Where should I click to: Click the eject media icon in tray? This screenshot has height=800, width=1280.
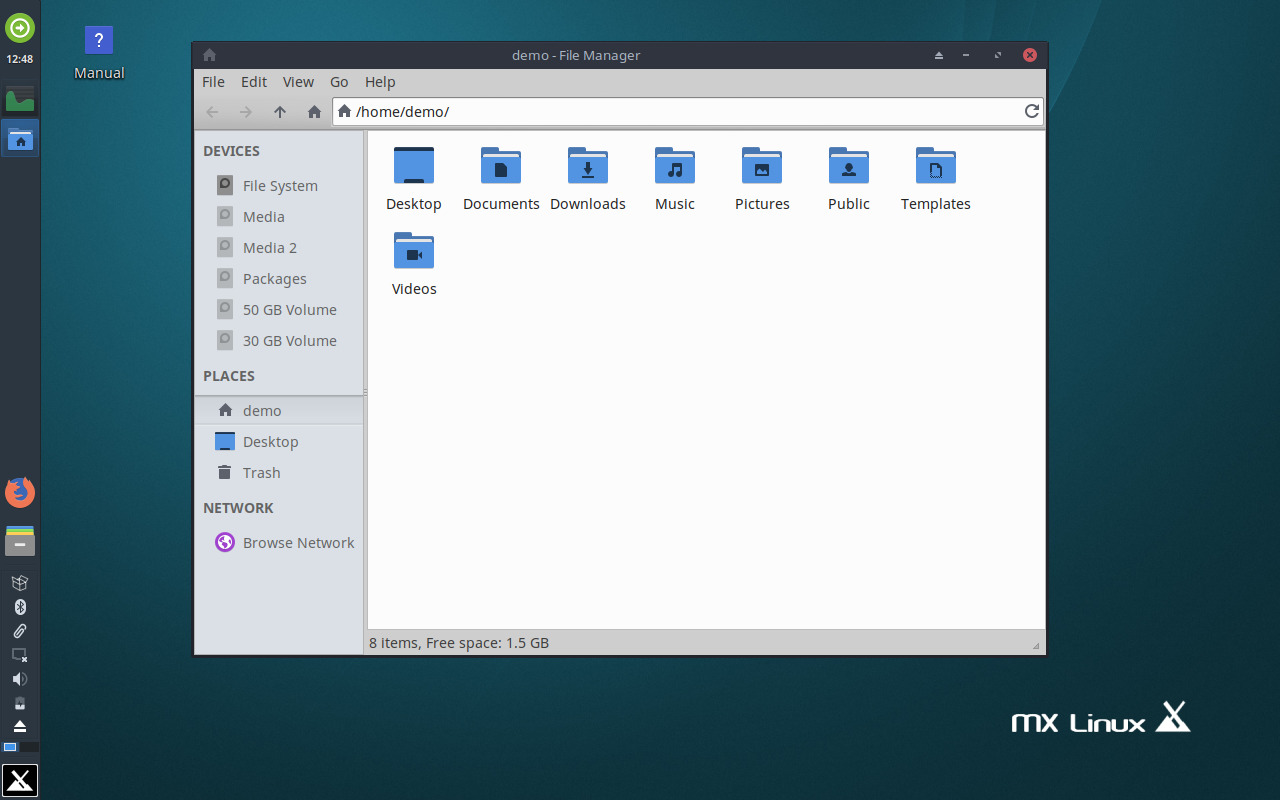[20, 725]
